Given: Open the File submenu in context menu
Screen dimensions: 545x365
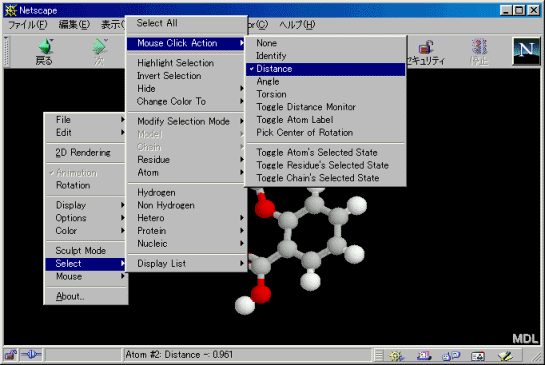Looking at the screenshot, I should 86,120.
